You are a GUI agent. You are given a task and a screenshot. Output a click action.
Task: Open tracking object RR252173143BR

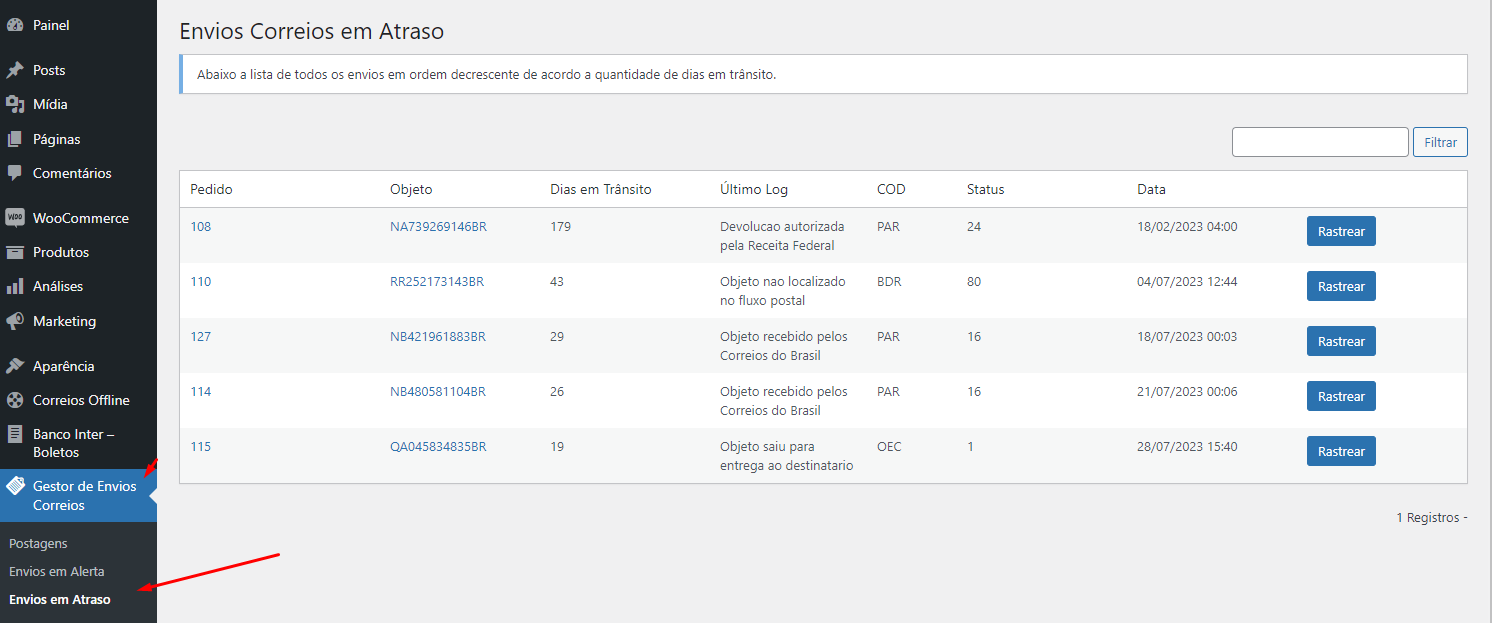point(437,281)
